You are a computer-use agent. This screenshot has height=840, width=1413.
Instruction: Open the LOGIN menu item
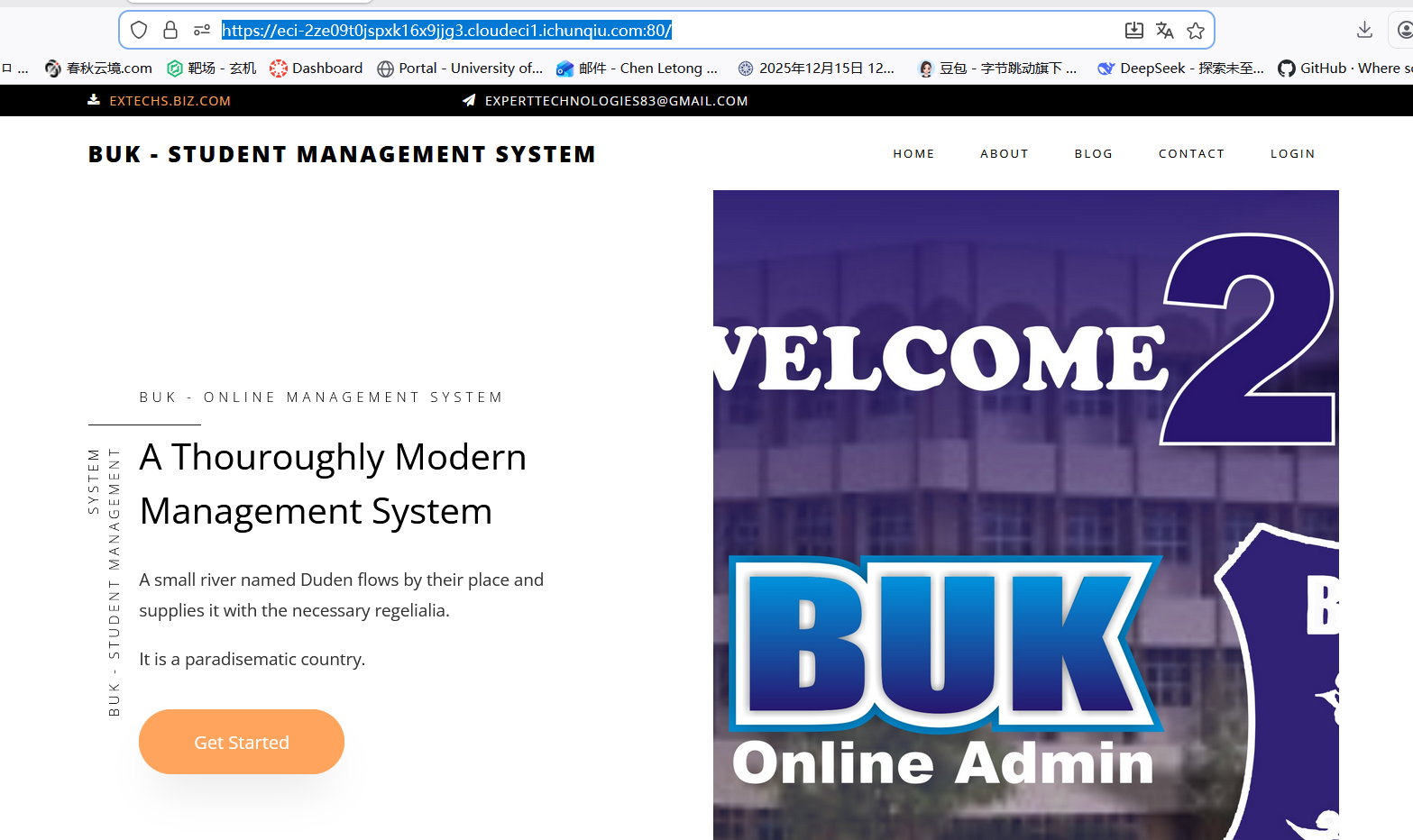click(x=1293, y=154)
